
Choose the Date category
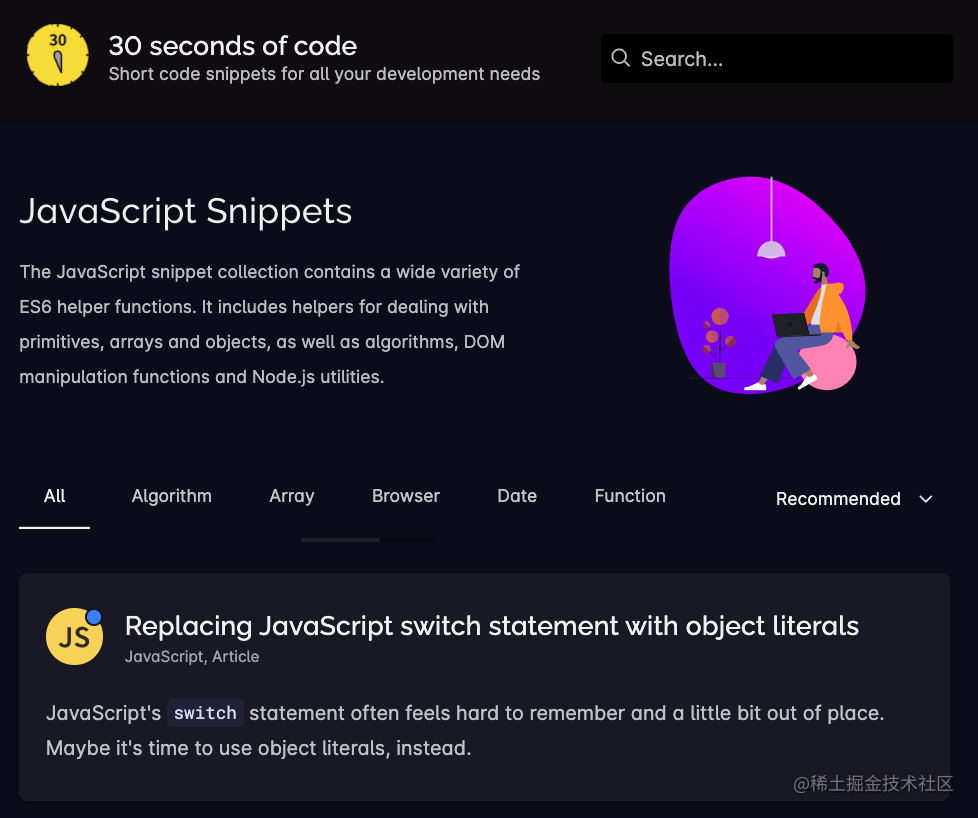(x=516, y=496)
